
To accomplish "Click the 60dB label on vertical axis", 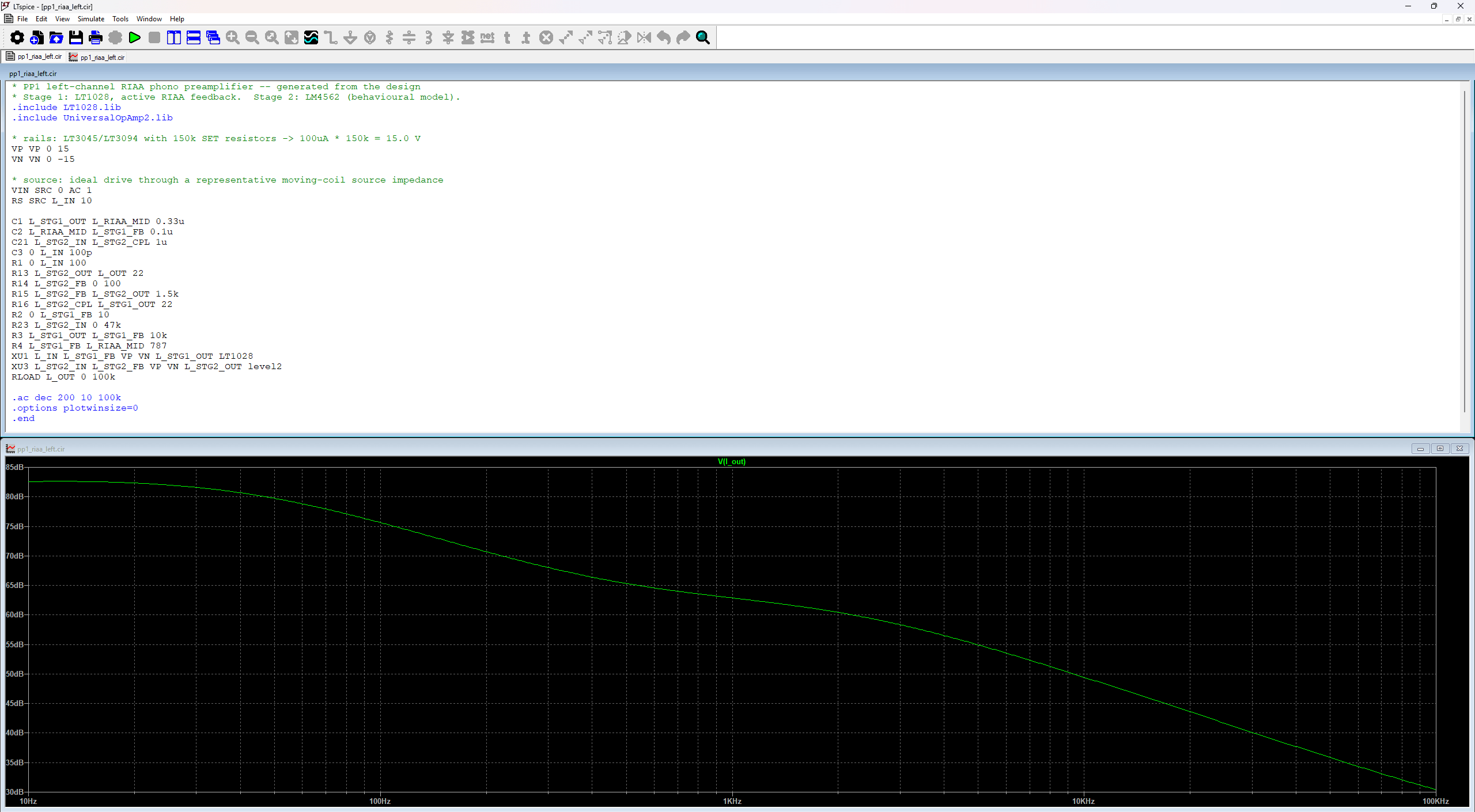I will [x=14, y=614].
